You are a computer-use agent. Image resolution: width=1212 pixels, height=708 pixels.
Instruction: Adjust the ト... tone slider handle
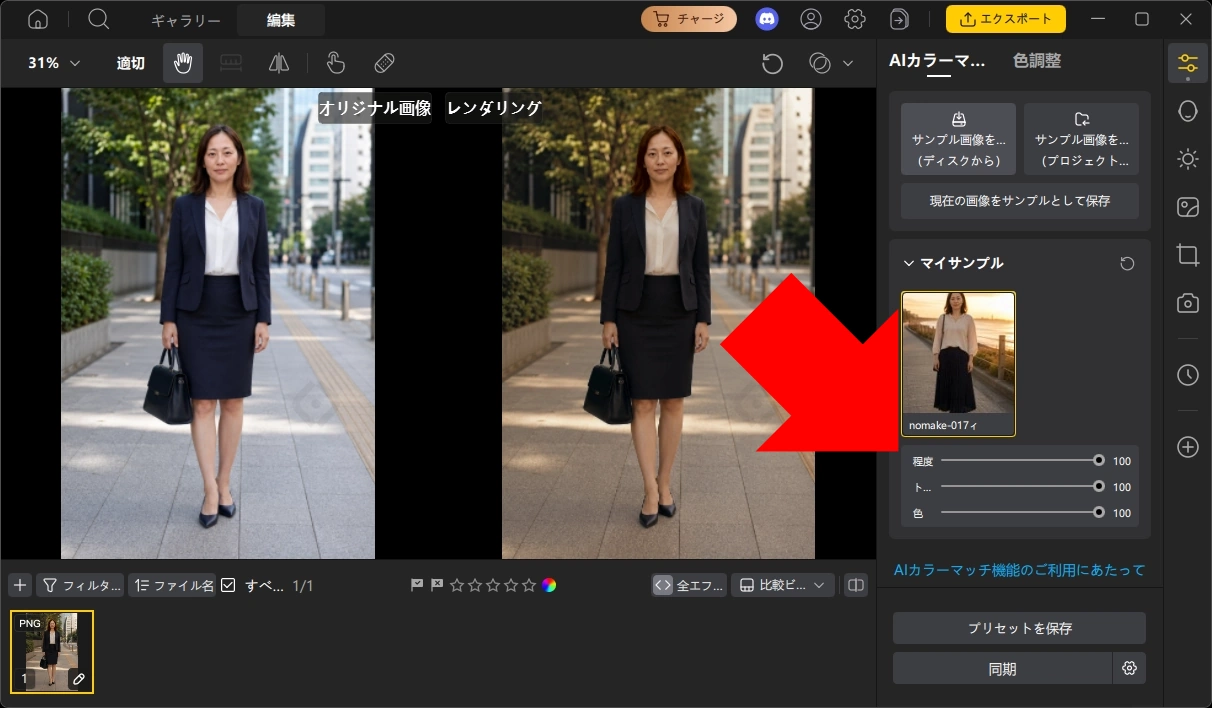1099,486
